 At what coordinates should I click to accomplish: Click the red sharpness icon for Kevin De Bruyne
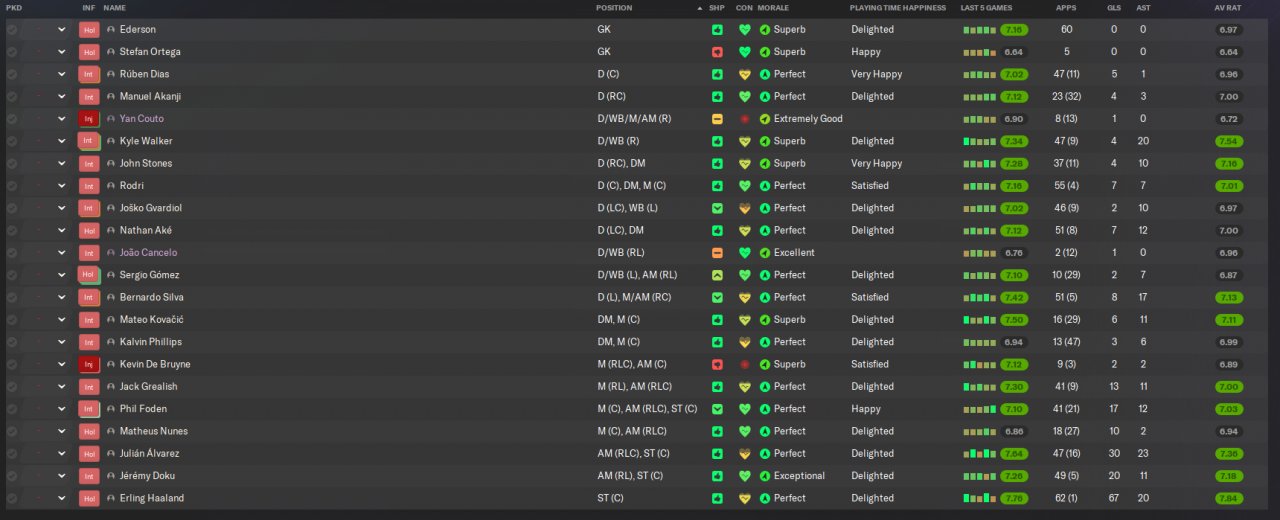coord(717,365)
